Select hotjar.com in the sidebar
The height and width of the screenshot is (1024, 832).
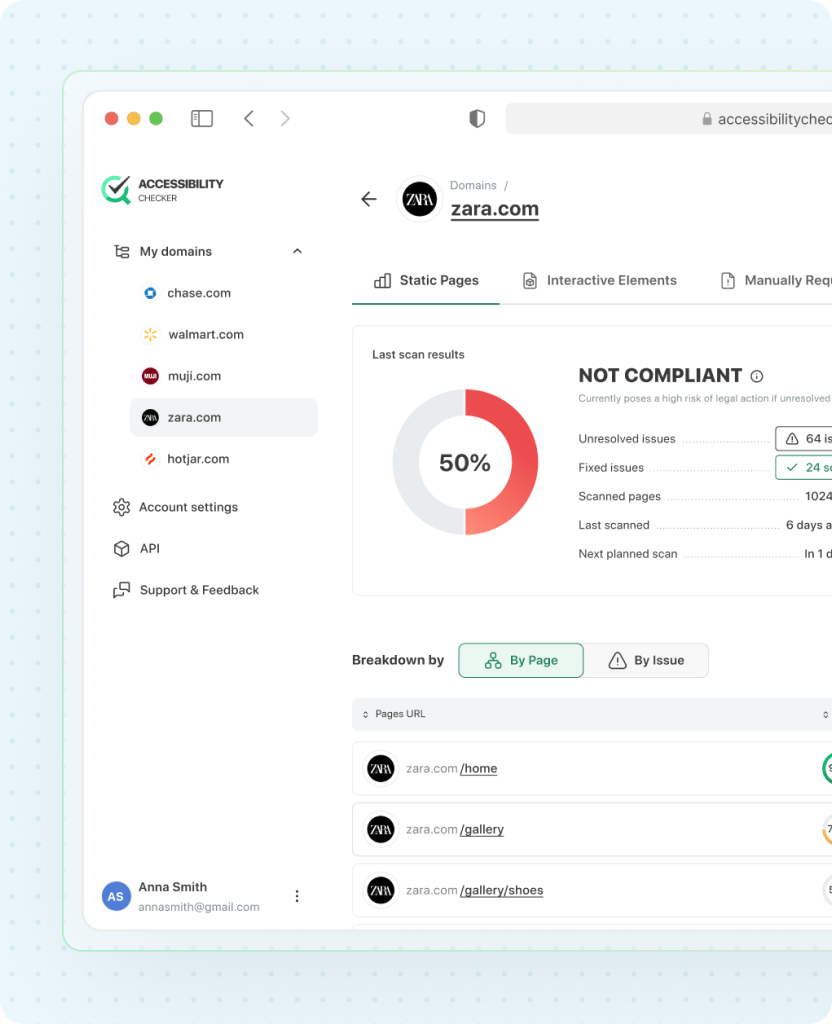tap(198, 459)
